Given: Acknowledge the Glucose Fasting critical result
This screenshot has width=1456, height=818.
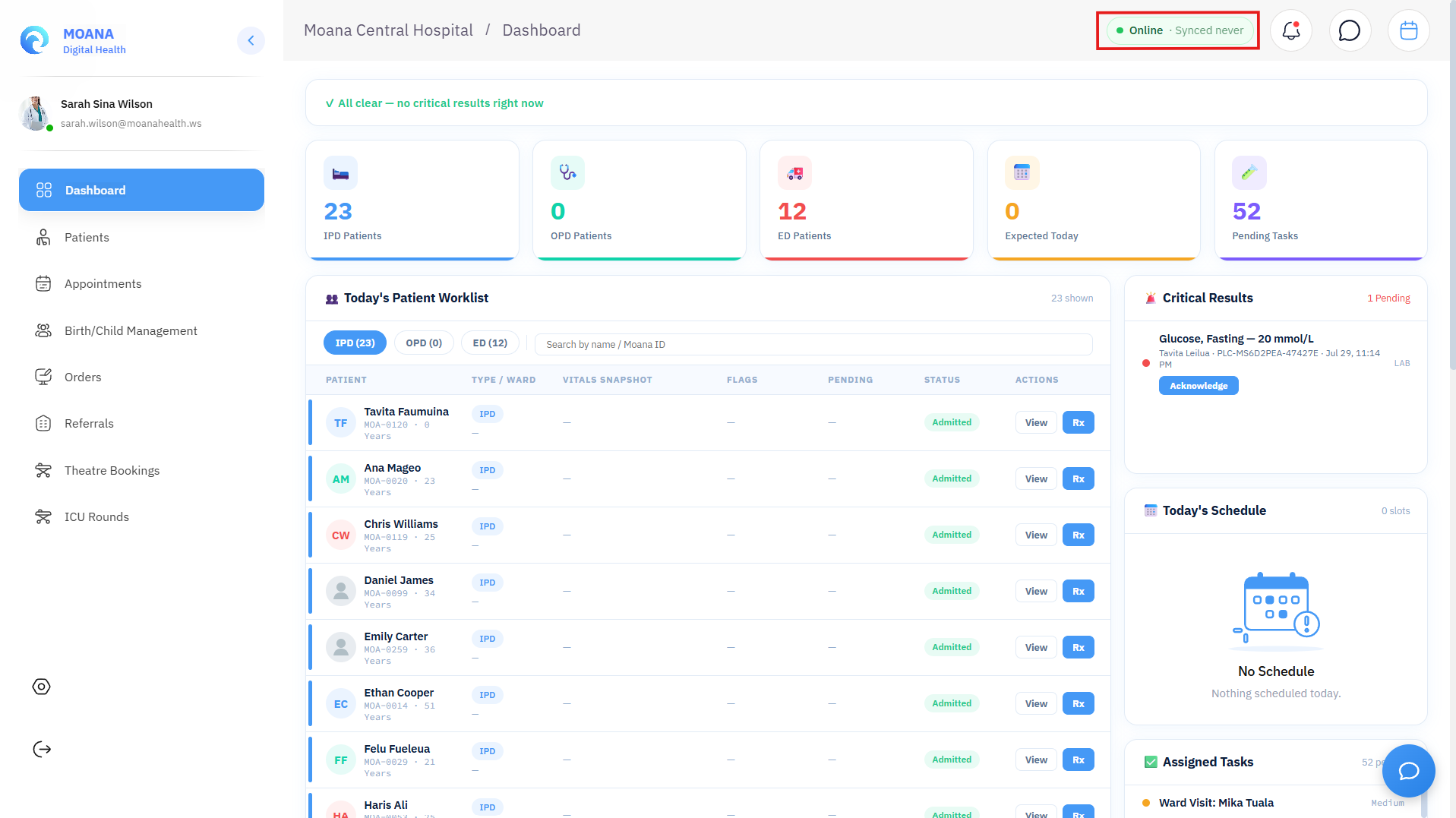Looking at the screenshot, I should click(x=1199, y=386).
